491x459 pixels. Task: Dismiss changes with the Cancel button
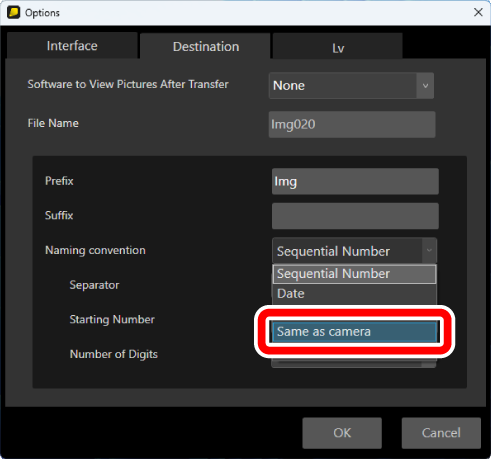pyautogui.click(x=441, y=433)
